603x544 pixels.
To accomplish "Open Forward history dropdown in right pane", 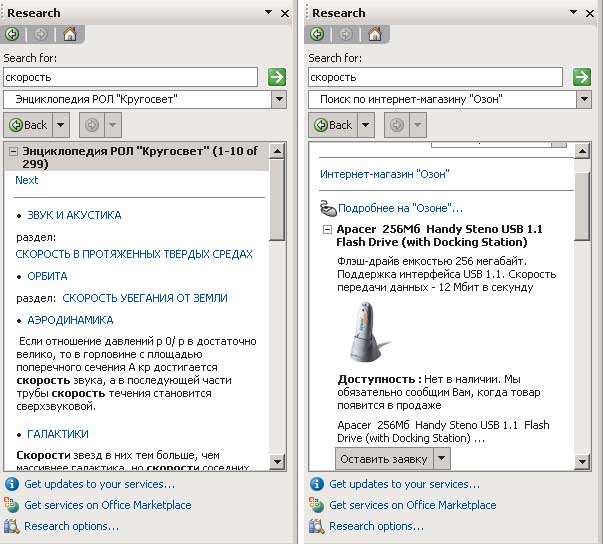I will click(418, 125).
